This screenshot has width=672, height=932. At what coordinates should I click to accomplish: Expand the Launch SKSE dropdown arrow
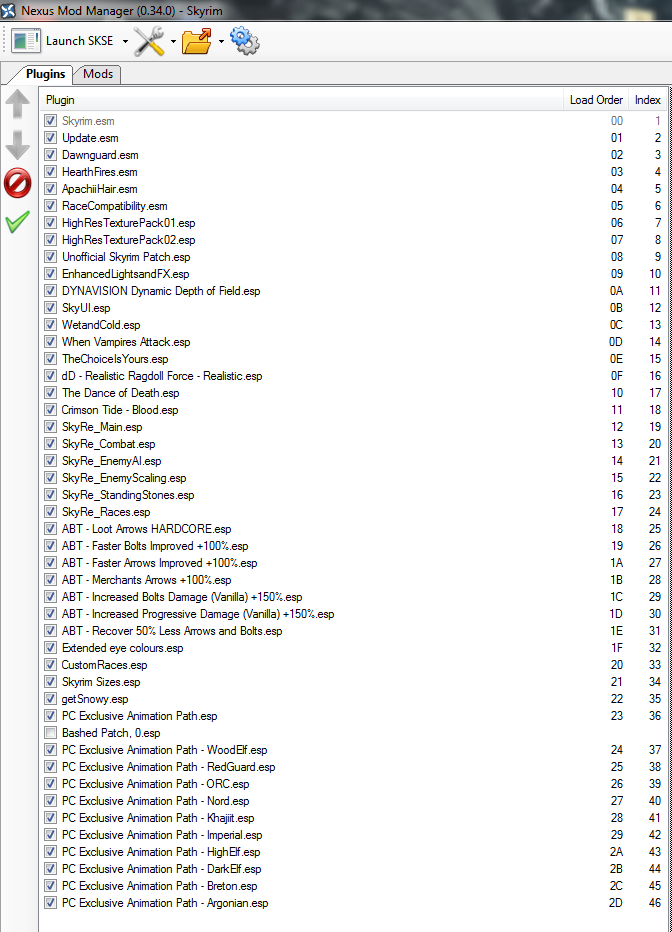pyautogui.click(x=125, y=42)
